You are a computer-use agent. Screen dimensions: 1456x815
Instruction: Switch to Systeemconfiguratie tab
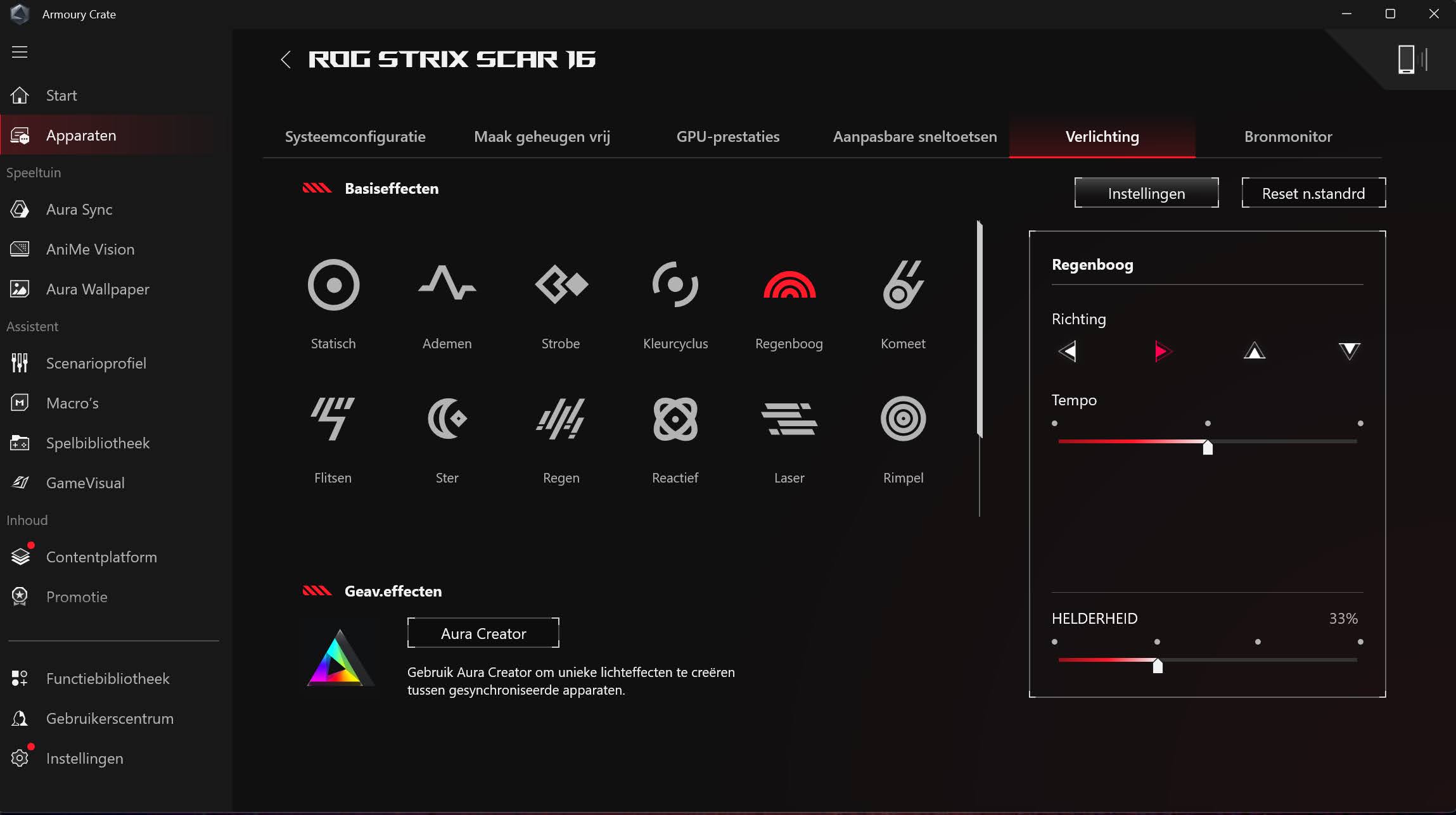click(355, 137)
